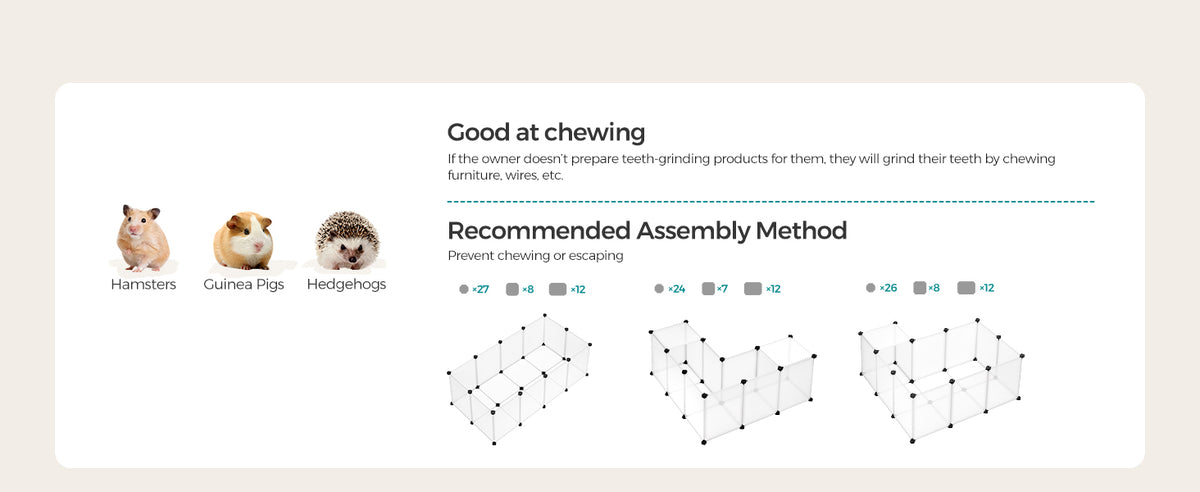Open the U-shaped playpen diagram

click(941, 380)
